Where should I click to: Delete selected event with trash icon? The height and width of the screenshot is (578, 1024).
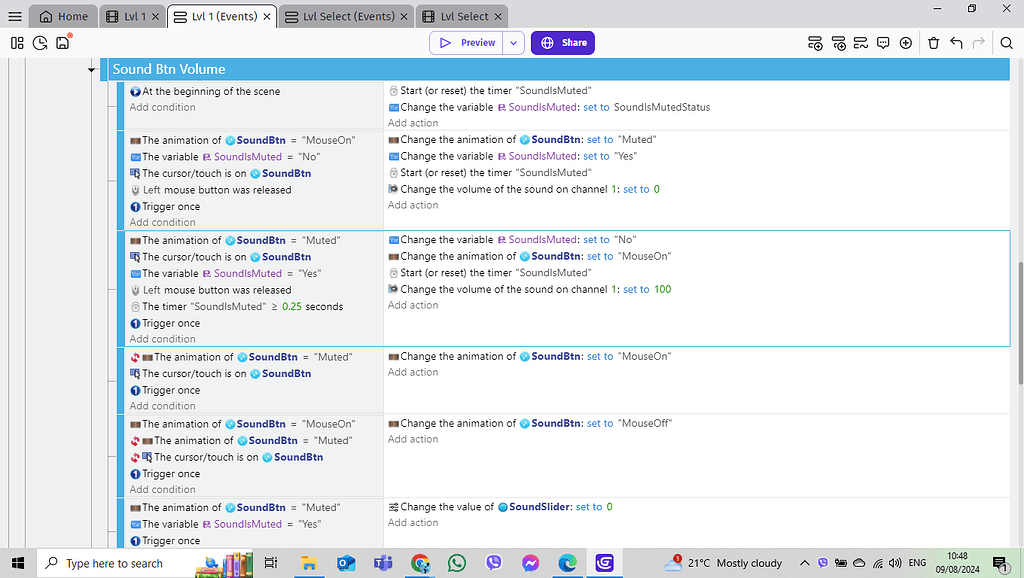tap(933, 43)
